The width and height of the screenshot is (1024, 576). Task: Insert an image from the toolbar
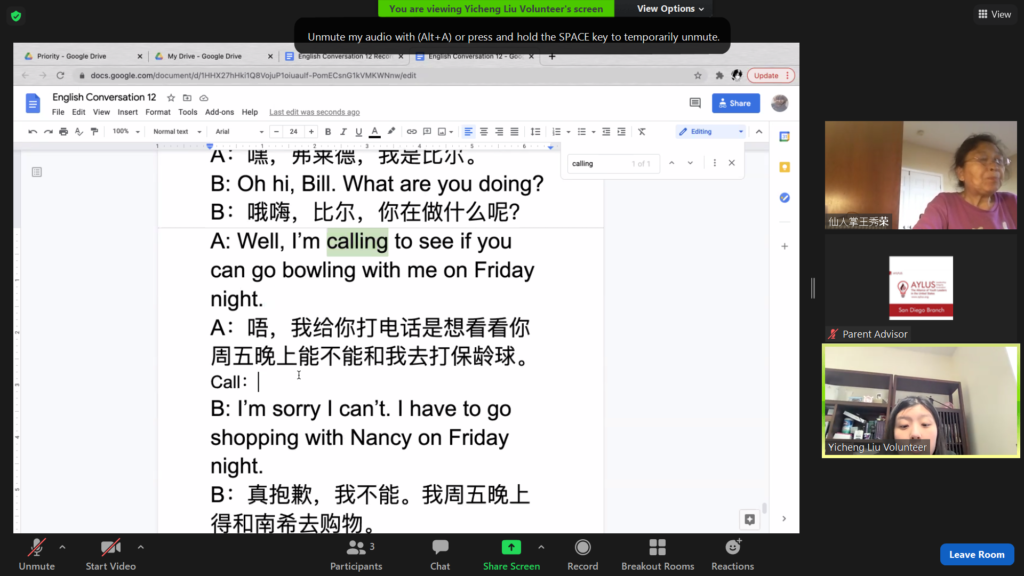click(x=442, y=132)
